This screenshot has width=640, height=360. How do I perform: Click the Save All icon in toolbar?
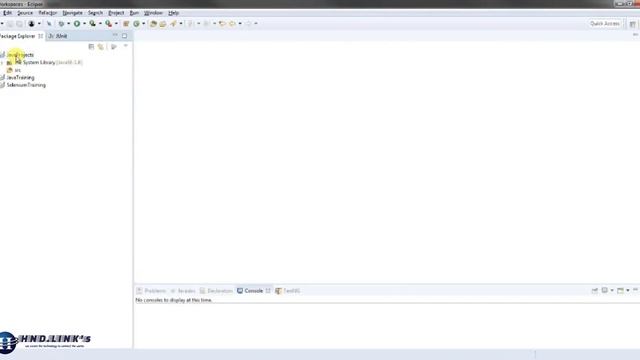pyautogui.click(x=19, y=24)
